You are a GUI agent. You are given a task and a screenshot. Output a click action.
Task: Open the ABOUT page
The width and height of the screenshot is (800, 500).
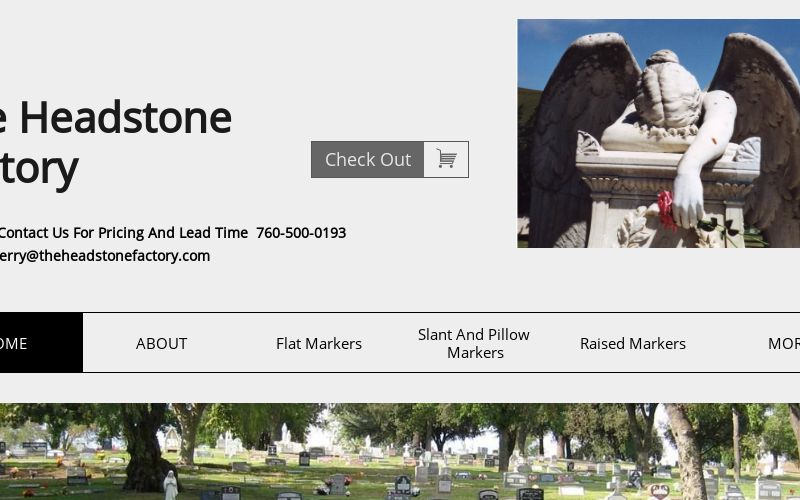pos(161,343)
